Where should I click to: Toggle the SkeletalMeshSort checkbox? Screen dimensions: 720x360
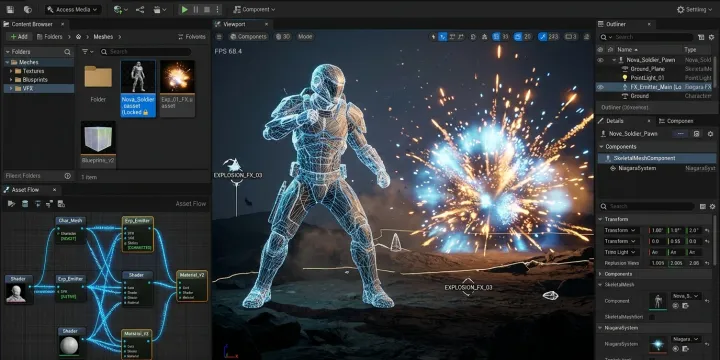[652, 317]
